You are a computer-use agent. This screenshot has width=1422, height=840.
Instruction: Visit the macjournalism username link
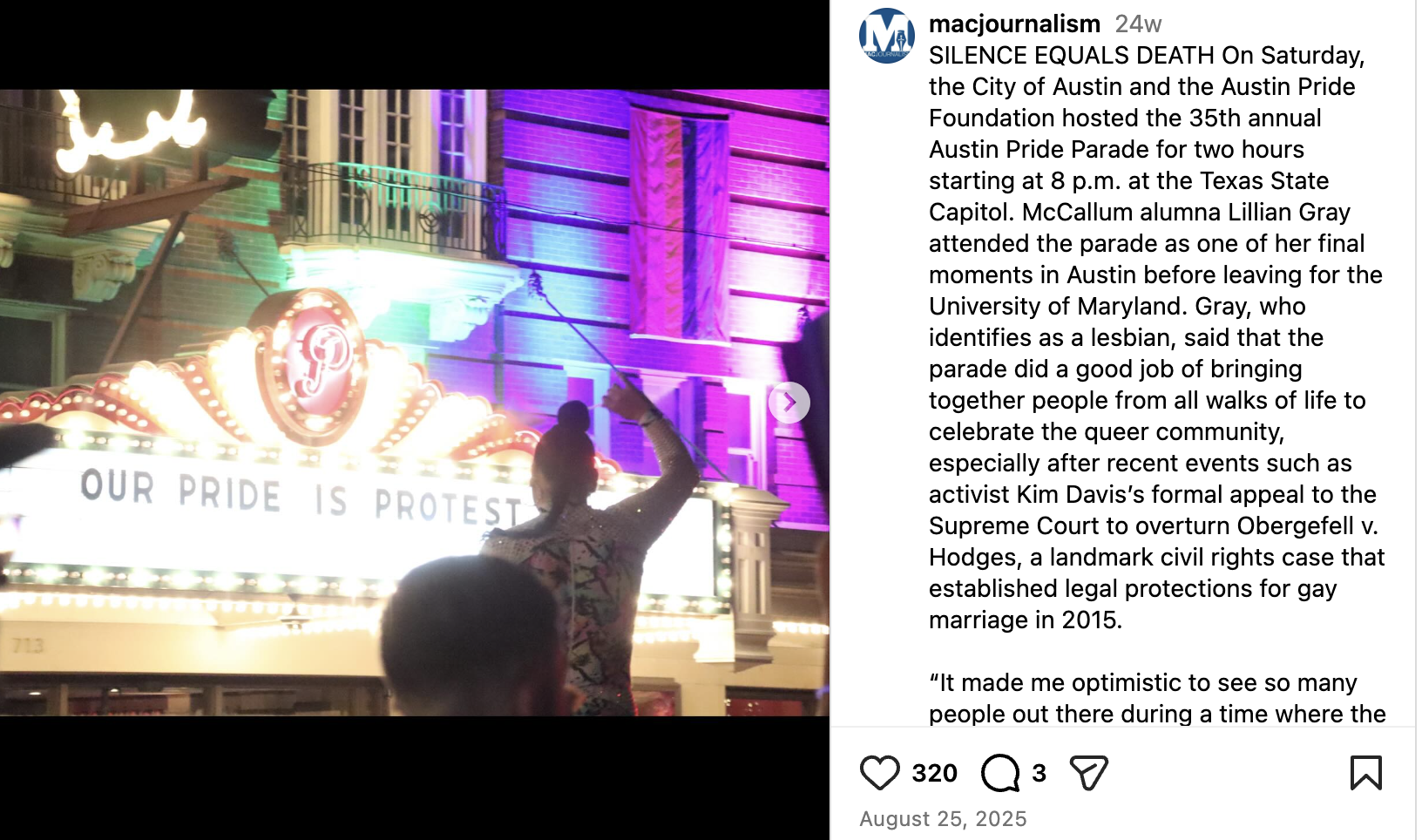1014,24
